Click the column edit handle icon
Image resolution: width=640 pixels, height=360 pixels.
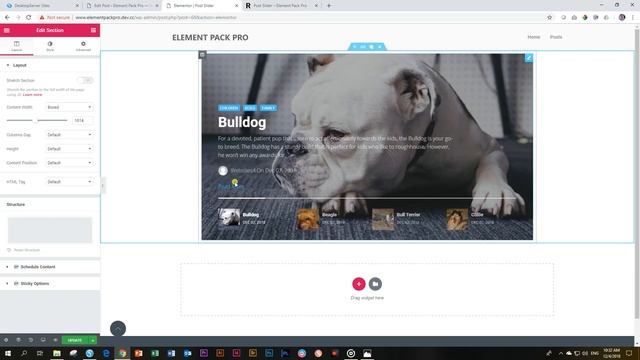202,55
